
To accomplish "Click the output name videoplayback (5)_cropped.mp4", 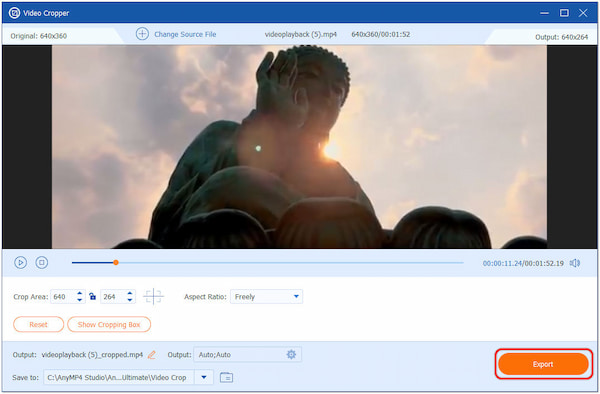I will click(x=92, y=355).
